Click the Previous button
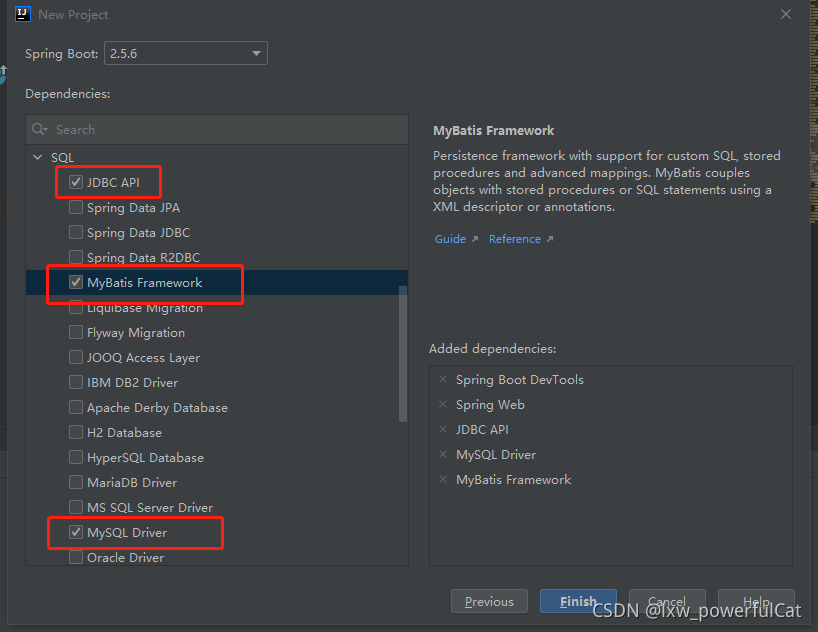 [489, 601]
